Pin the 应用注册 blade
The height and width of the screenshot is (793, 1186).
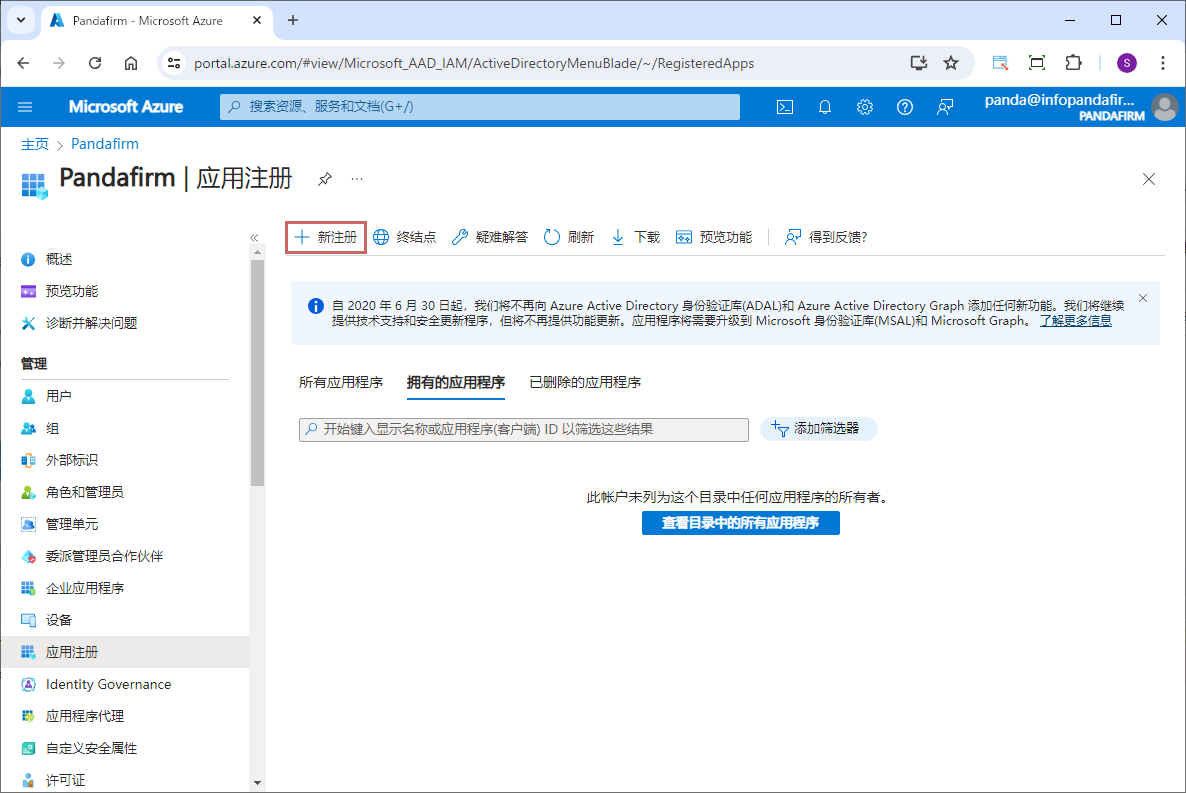(x=324, y=179)
